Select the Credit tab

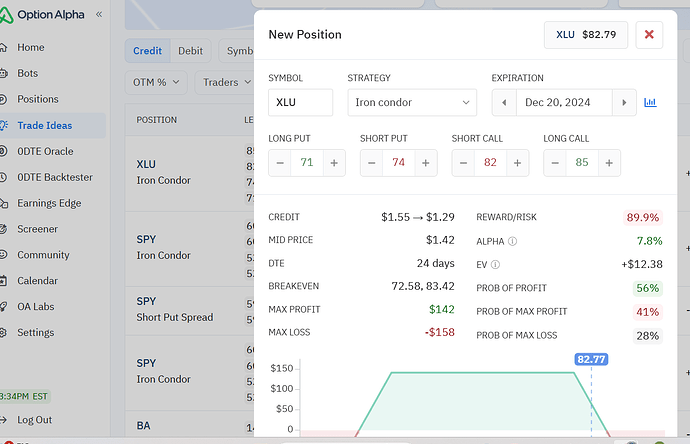click(x=147, y=51)
